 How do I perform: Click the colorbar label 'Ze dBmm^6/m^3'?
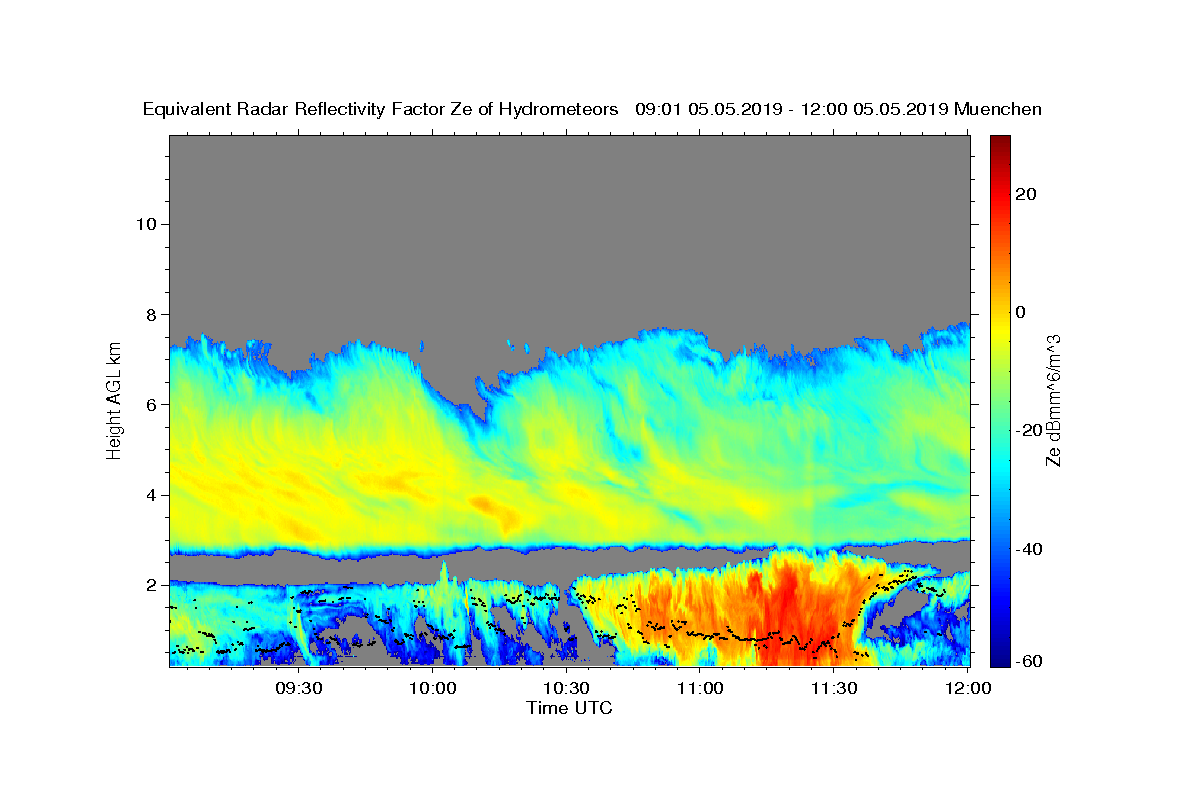[x=1053, y=400]
